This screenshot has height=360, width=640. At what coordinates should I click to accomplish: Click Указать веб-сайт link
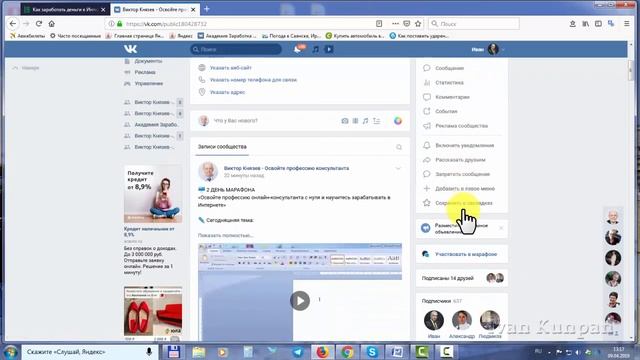pos(231,68)
